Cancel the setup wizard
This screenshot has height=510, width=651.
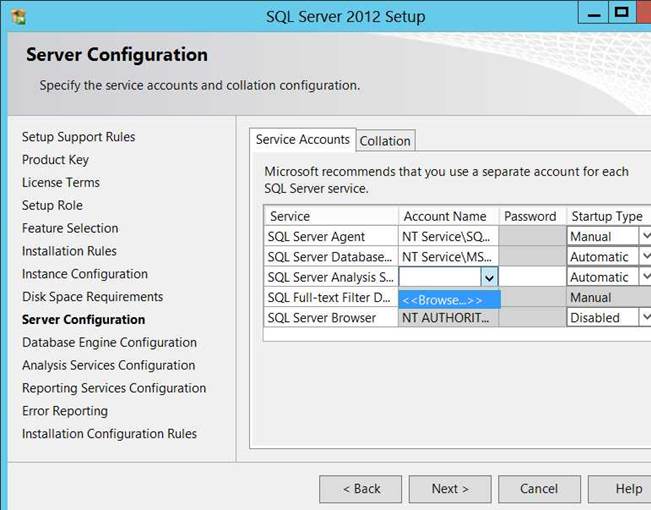[539, 489]
